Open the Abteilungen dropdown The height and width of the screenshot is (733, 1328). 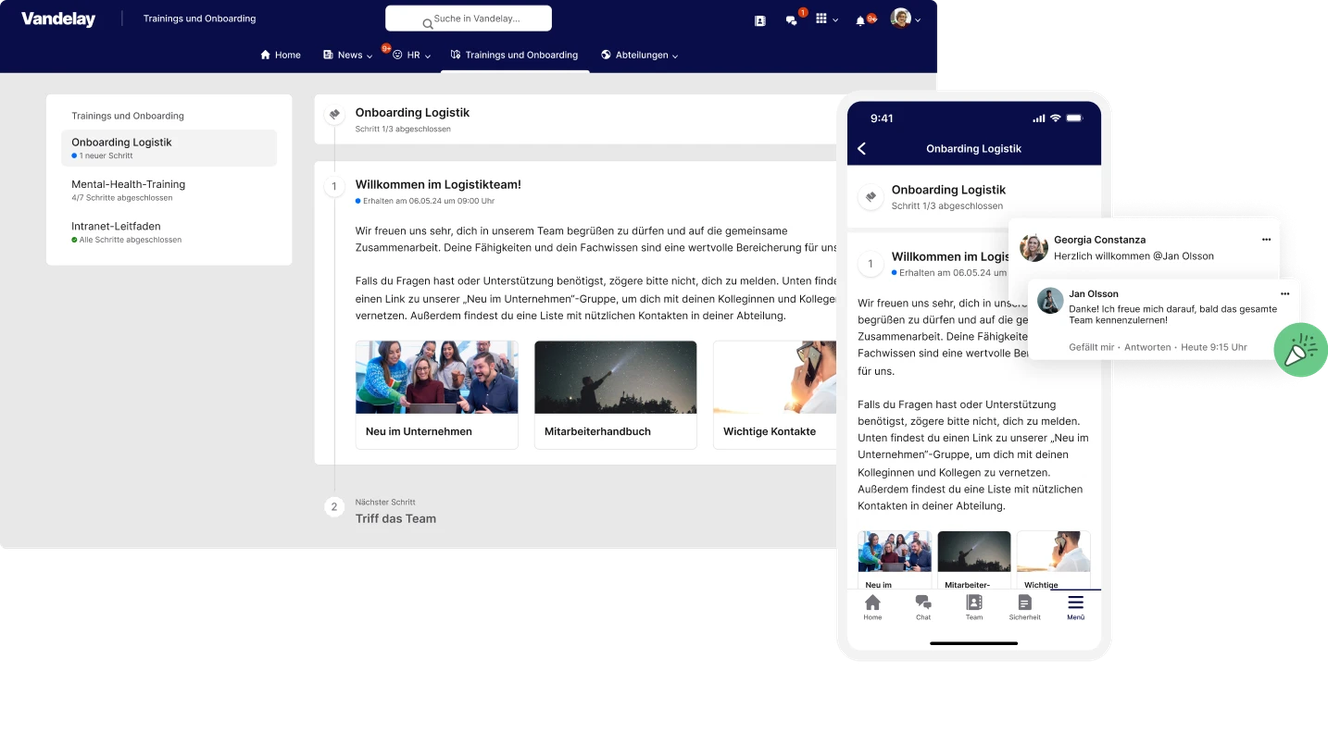pyautogui.click(x=639, y=55)
